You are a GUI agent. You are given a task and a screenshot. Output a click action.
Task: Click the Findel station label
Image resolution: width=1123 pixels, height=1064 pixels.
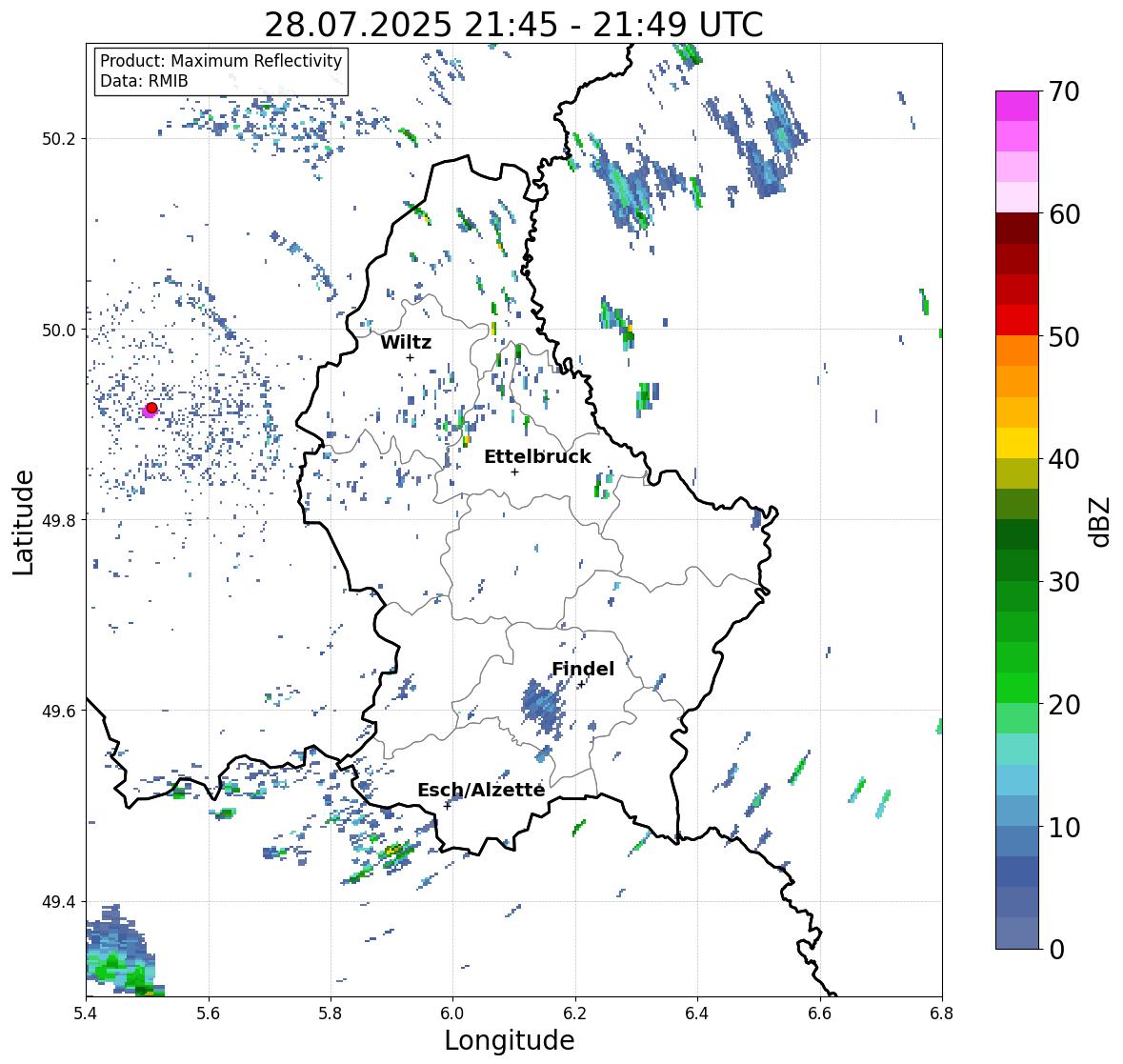(x=583, y=669)
